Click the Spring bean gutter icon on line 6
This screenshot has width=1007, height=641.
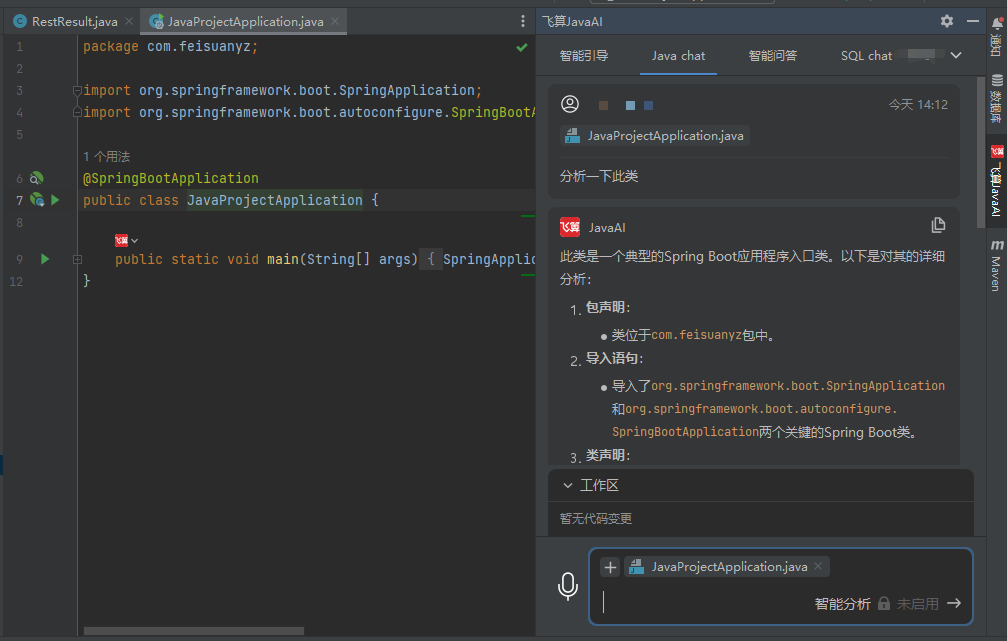point(37,178)
